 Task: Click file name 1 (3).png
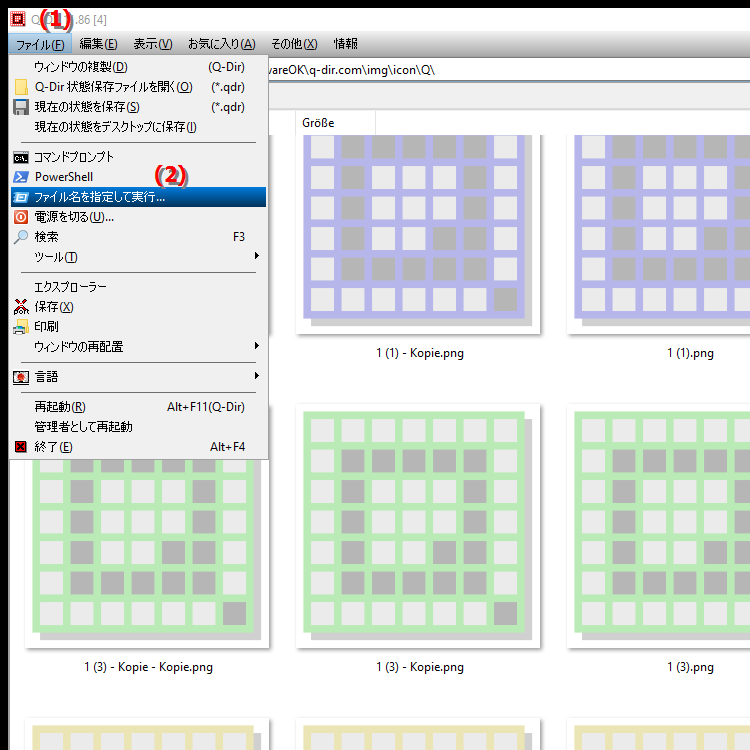click(690, 667)
